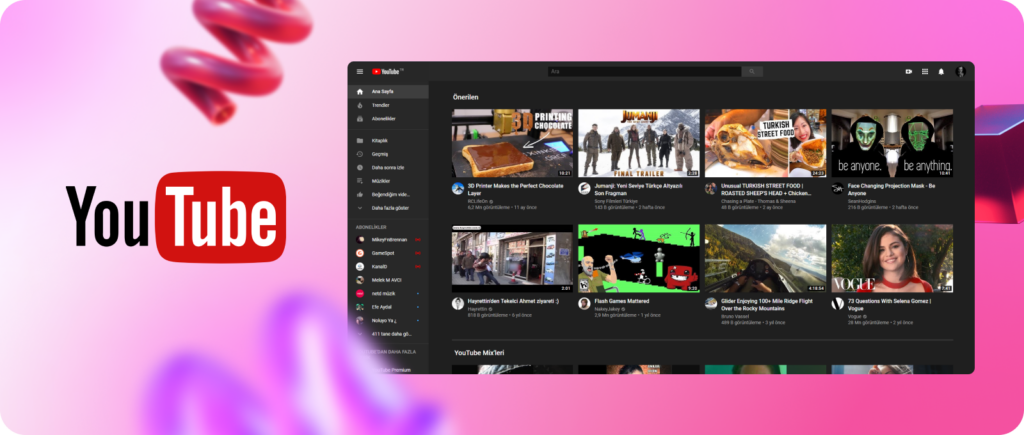Open the Nokayo Ya subscription
The image size is (1024, 435).
(388, 320)
